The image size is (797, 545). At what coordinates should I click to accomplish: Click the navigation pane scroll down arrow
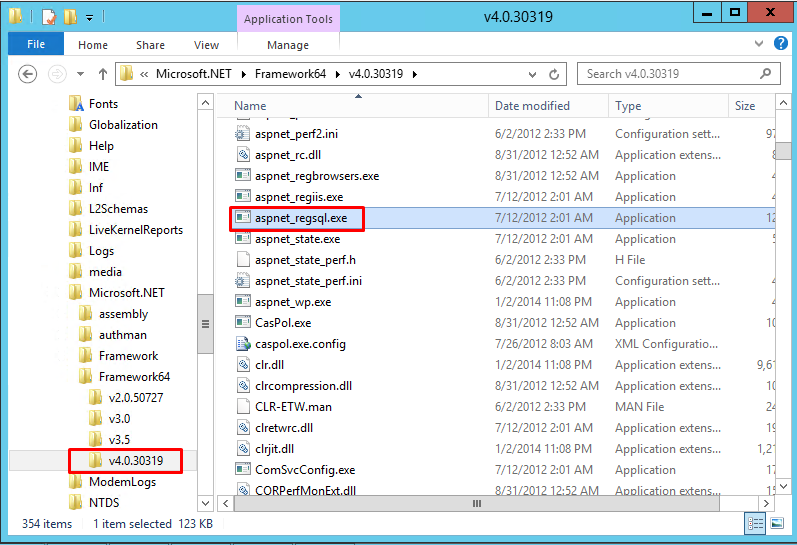click(205, 503)
